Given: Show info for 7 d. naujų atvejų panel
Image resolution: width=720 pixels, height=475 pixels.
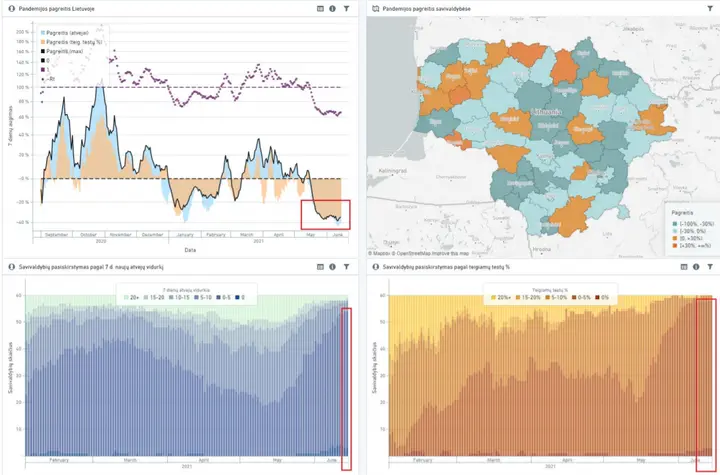Looking at the screenshot, I should tap(332, 267).
